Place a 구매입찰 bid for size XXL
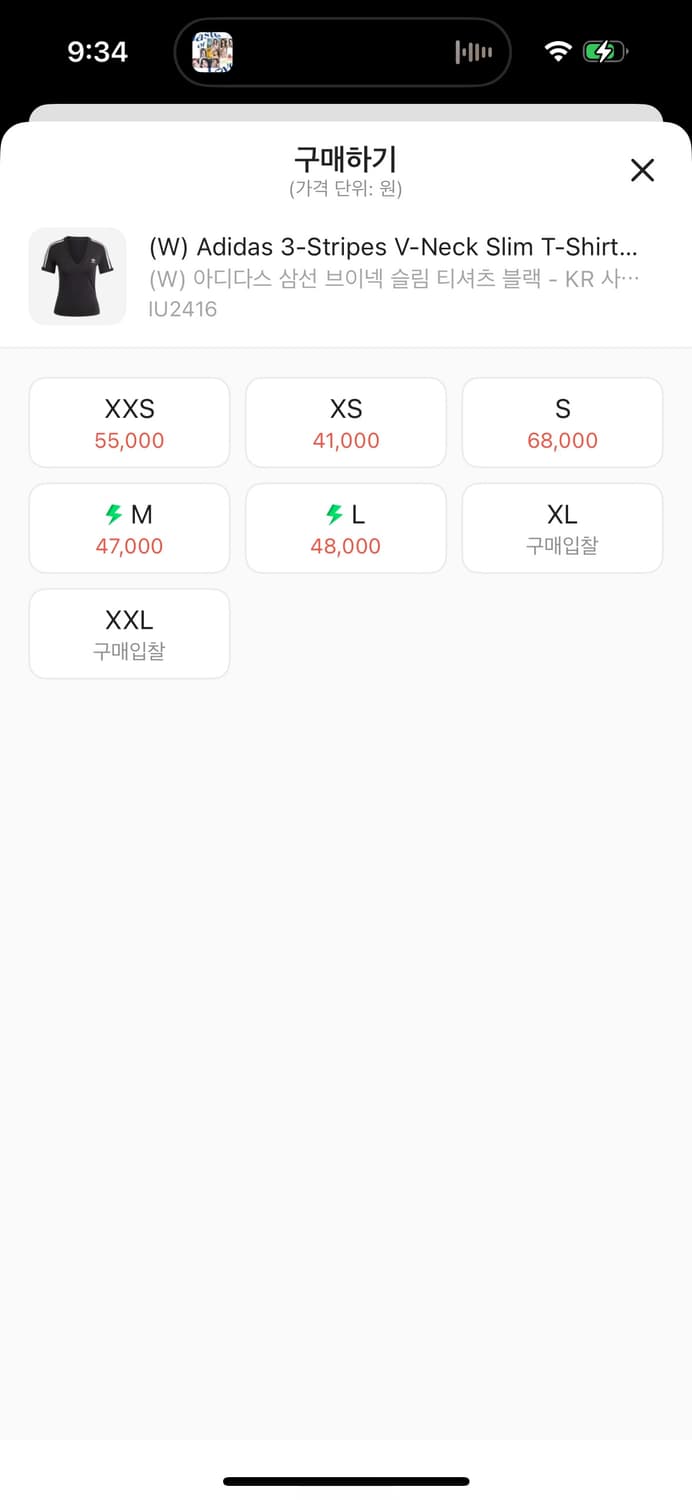692x1500 pixels. 129,634
